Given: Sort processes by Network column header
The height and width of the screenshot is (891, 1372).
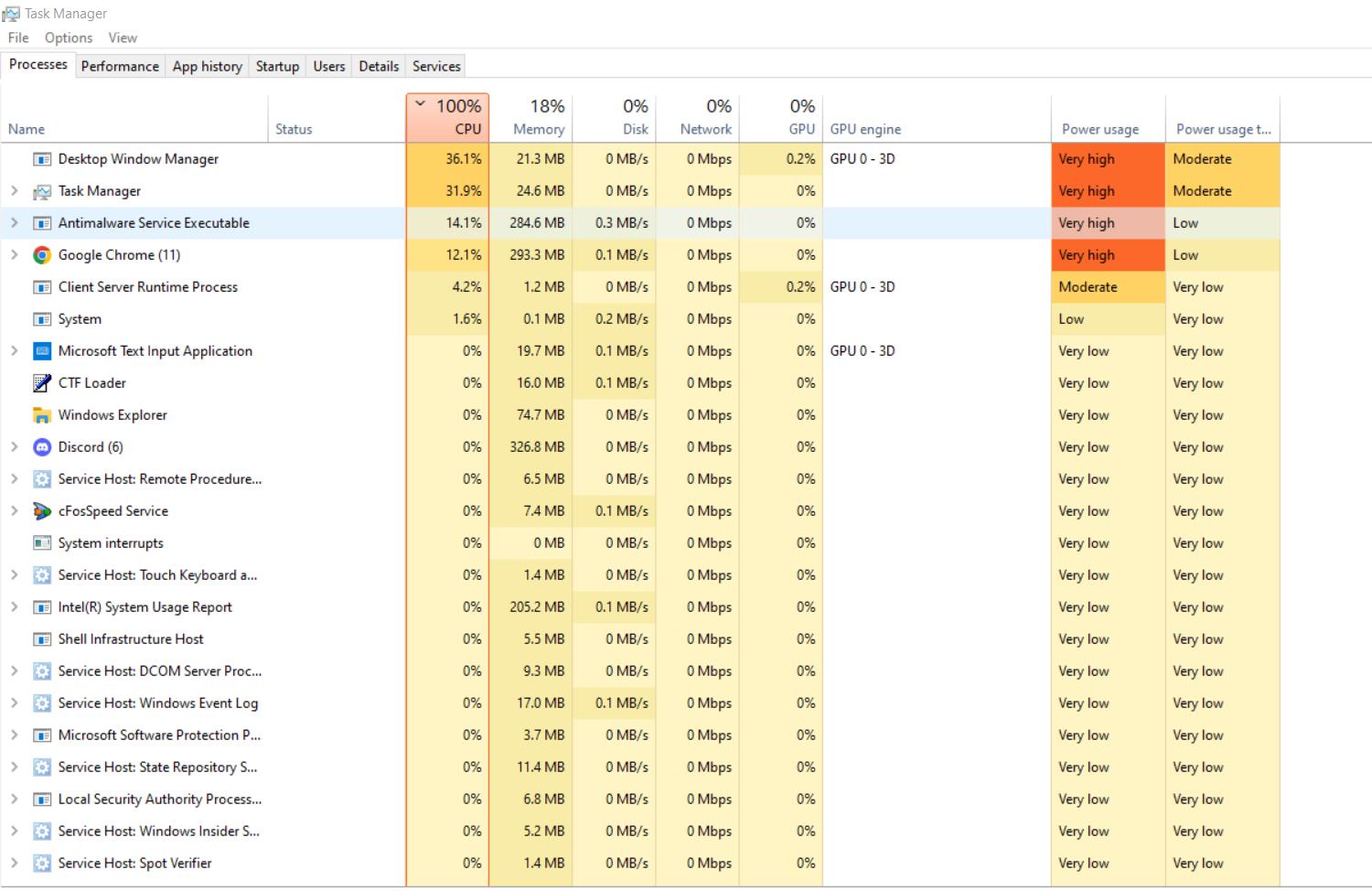Looking at the screenshot, I should pos(697,118).
